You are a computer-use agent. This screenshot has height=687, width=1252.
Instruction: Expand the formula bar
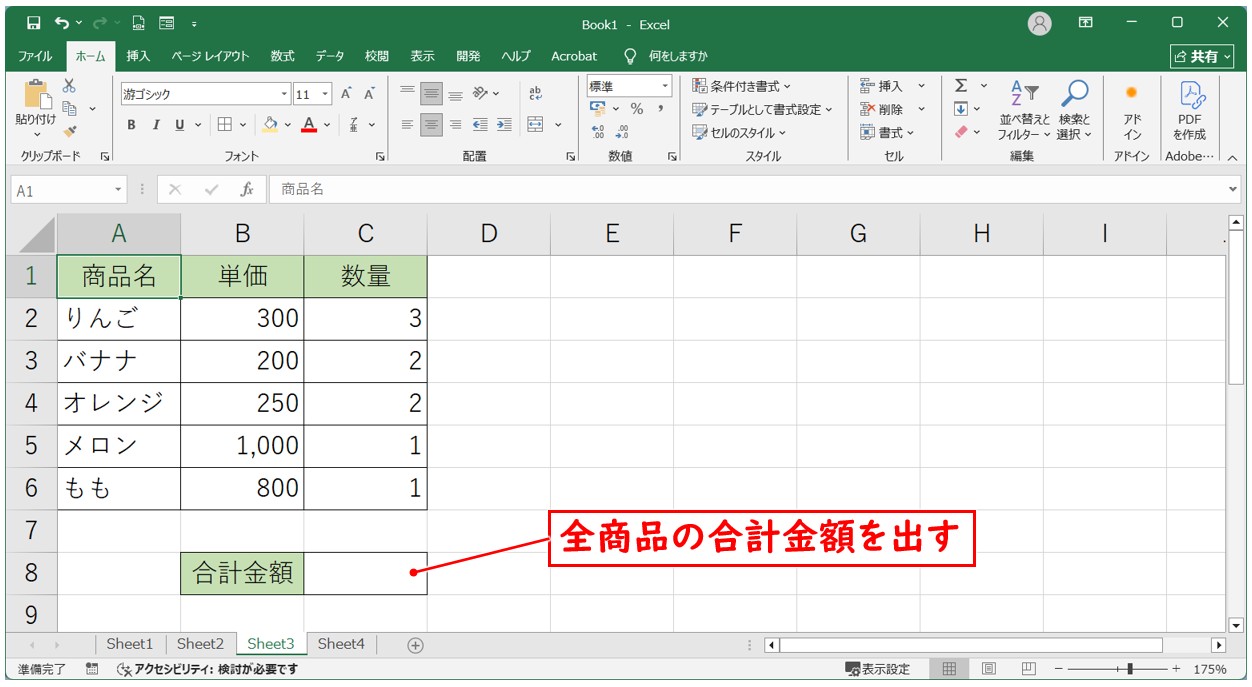point(1233,189)
